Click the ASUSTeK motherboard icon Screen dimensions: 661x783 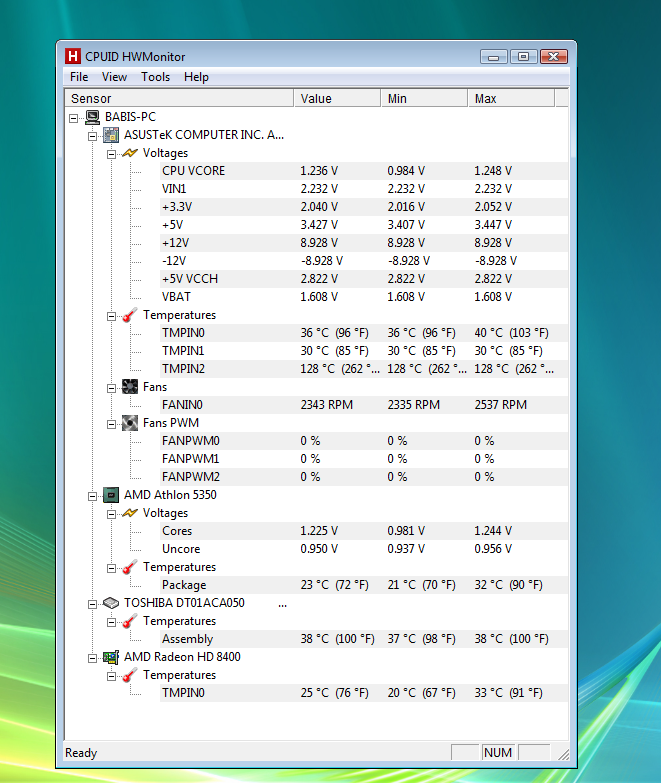click(111, 135)
